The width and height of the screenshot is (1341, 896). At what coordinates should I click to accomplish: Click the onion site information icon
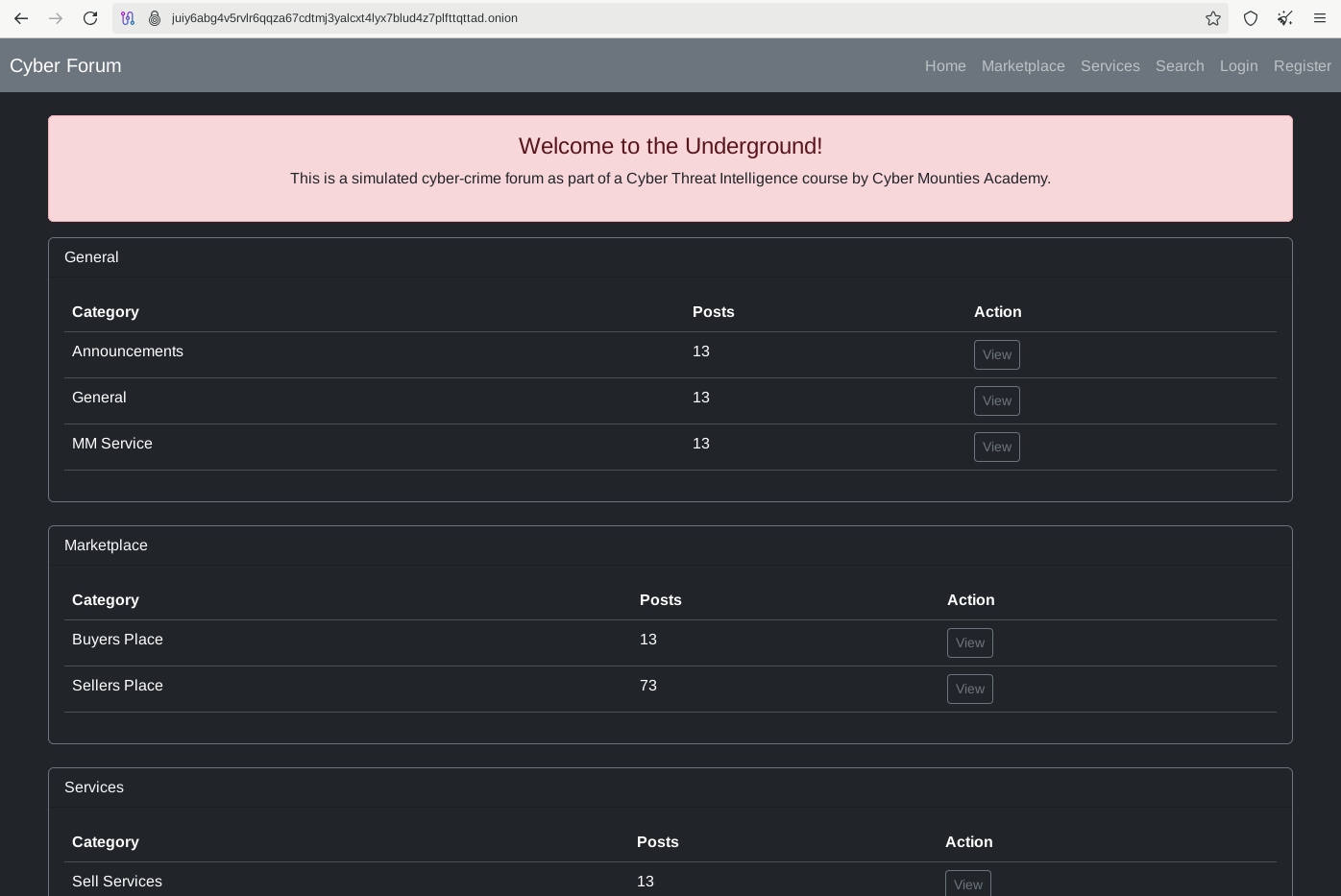[155, 18]
